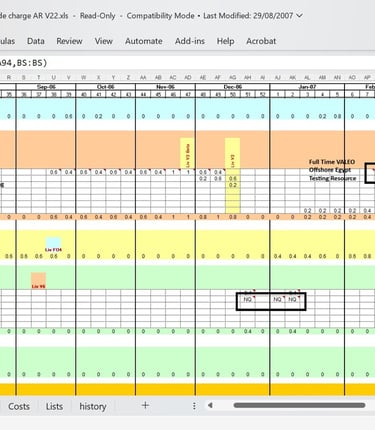Open the Add-ins ribbon tab

[x=190, y=41]
